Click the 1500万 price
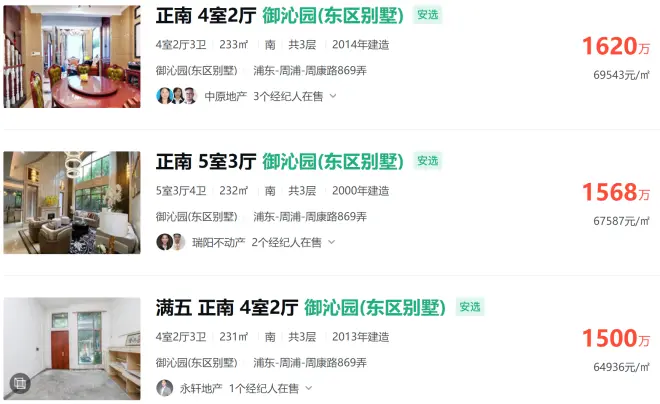Viewport: 660px width, 404px height. tap(616, 338)
